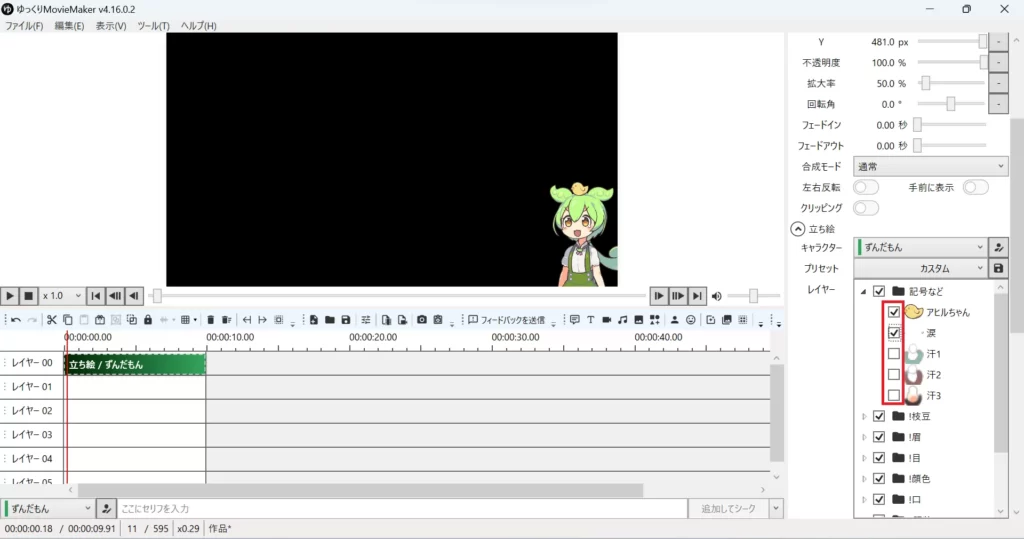Add a video item camcorder icon
Image resolution: width=1024 pixels, height=539 pixels.
point(607,320)
